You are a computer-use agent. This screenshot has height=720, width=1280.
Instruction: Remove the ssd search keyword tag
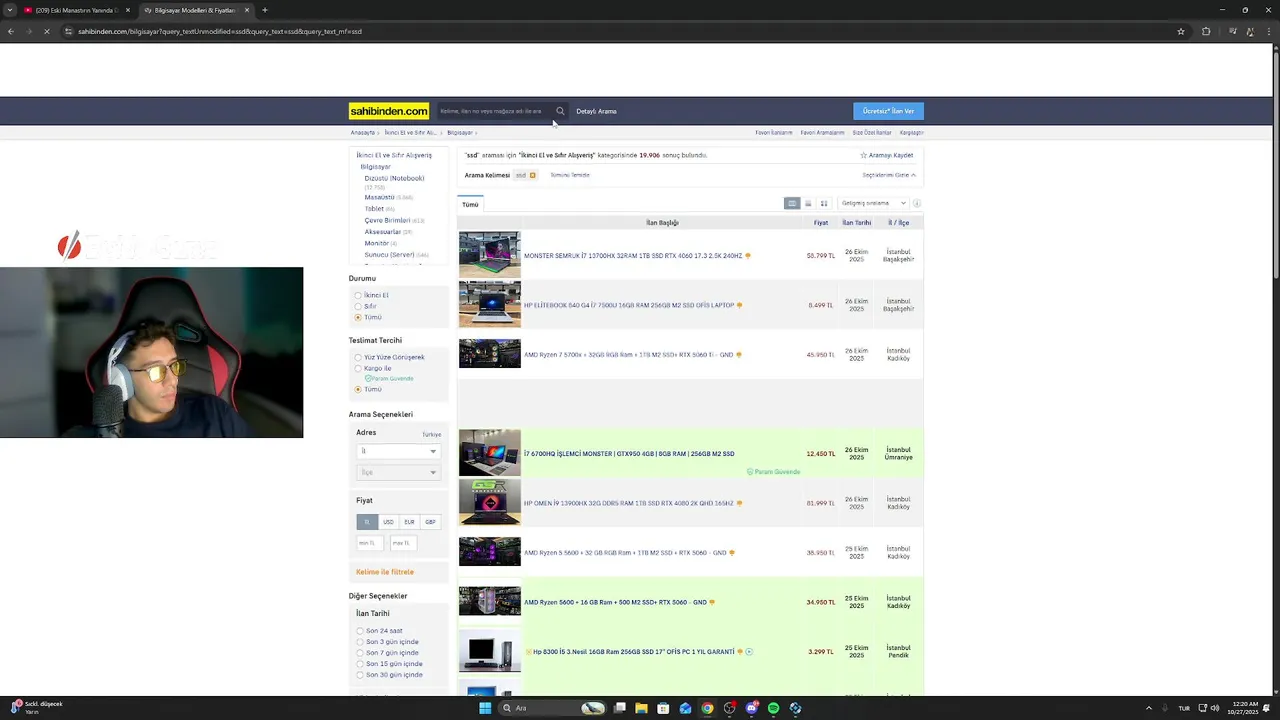coord(532,175)
